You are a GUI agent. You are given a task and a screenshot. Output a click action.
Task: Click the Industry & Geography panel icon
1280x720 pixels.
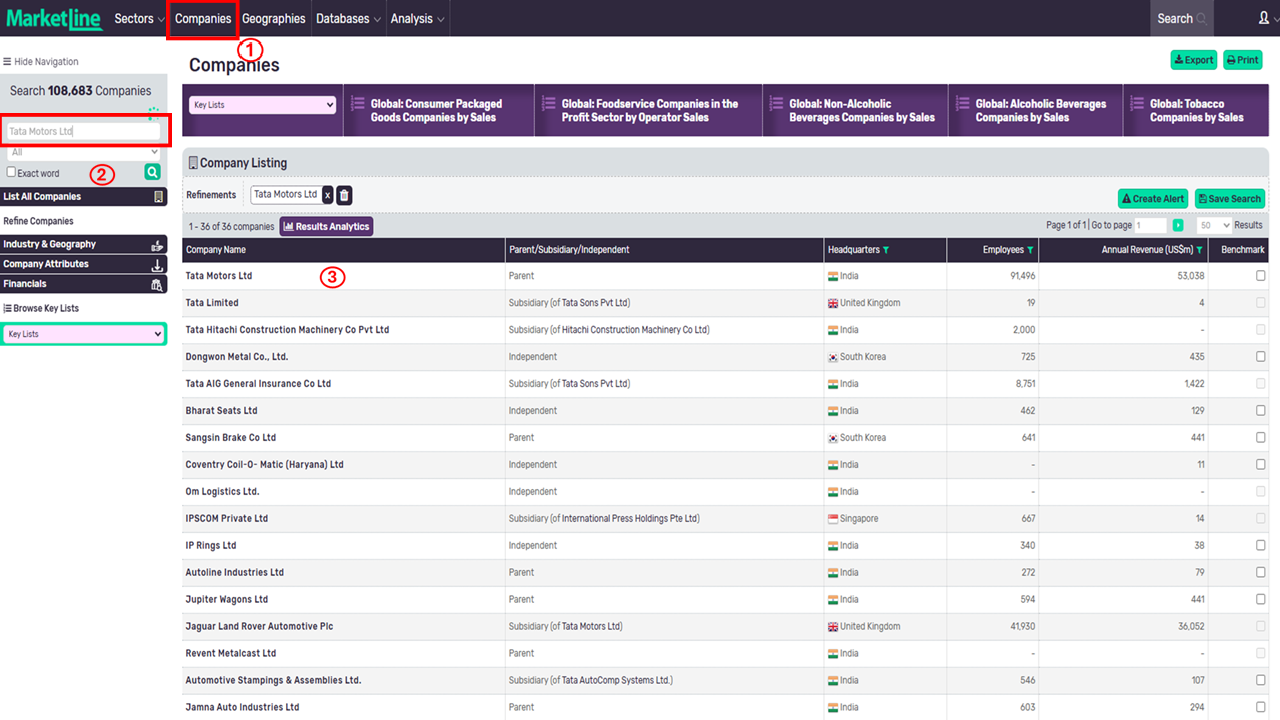pos(157,244)
